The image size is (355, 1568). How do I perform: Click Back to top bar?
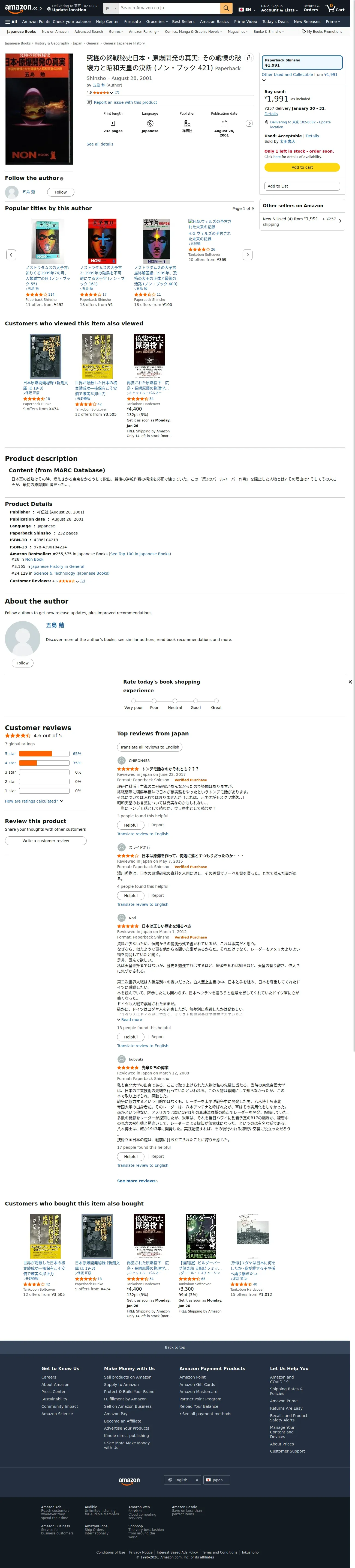[175, 1347]
